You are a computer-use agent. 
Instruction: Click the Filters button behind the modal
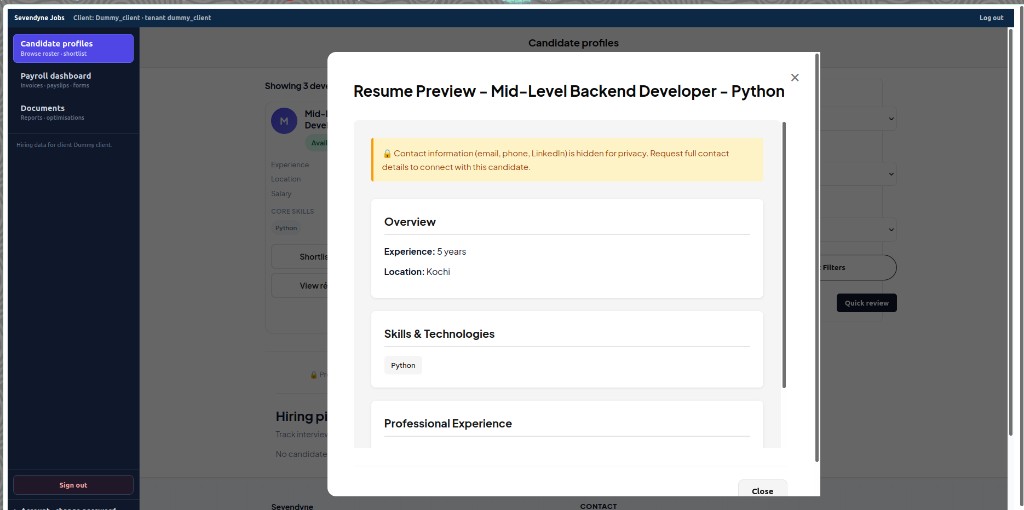click(x=857, y=268)
